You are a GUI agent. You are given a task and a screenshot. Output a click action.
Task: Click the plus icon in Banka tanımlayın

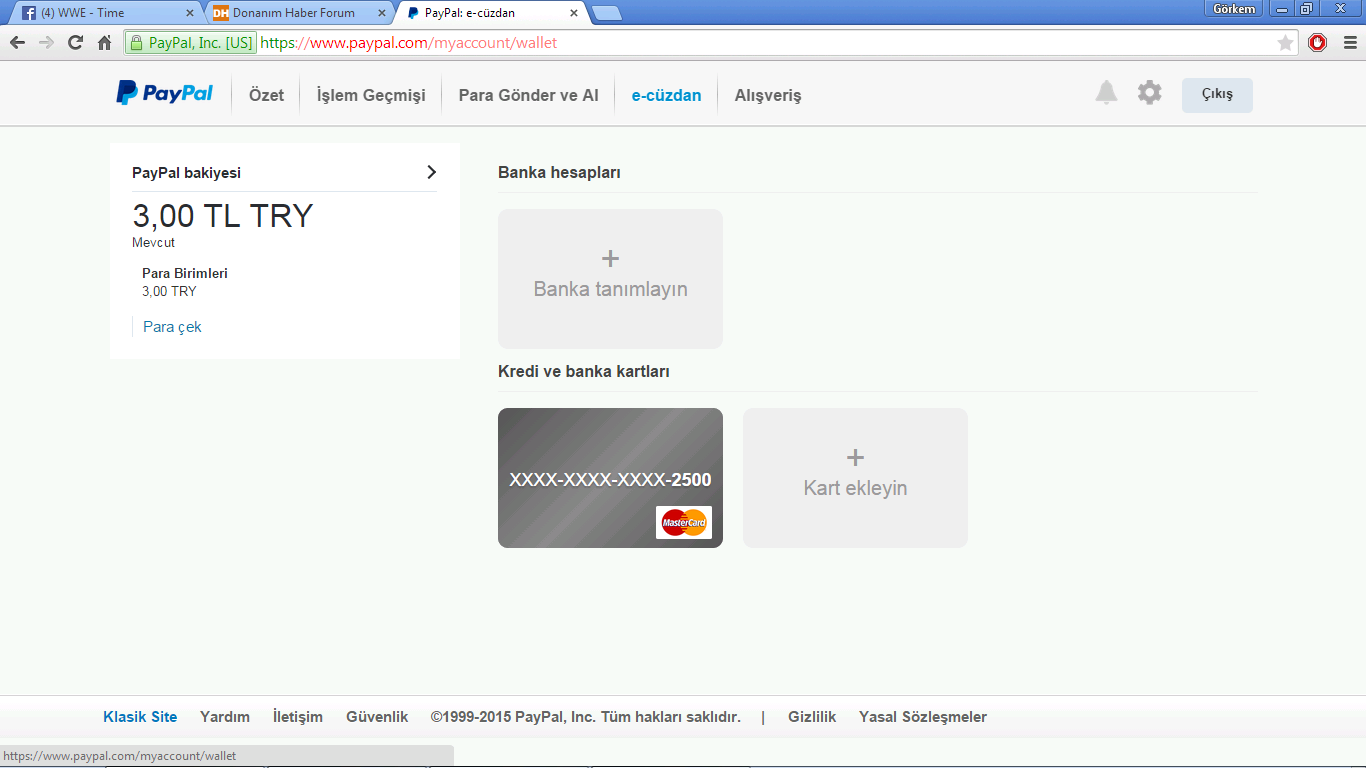[x=610, y=259]
